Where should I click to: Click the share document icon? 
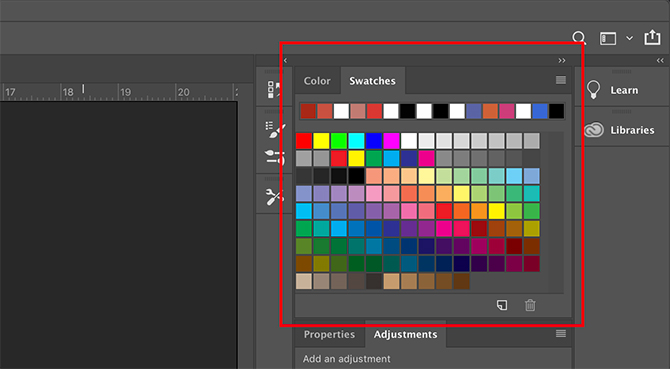click(652, 37)
